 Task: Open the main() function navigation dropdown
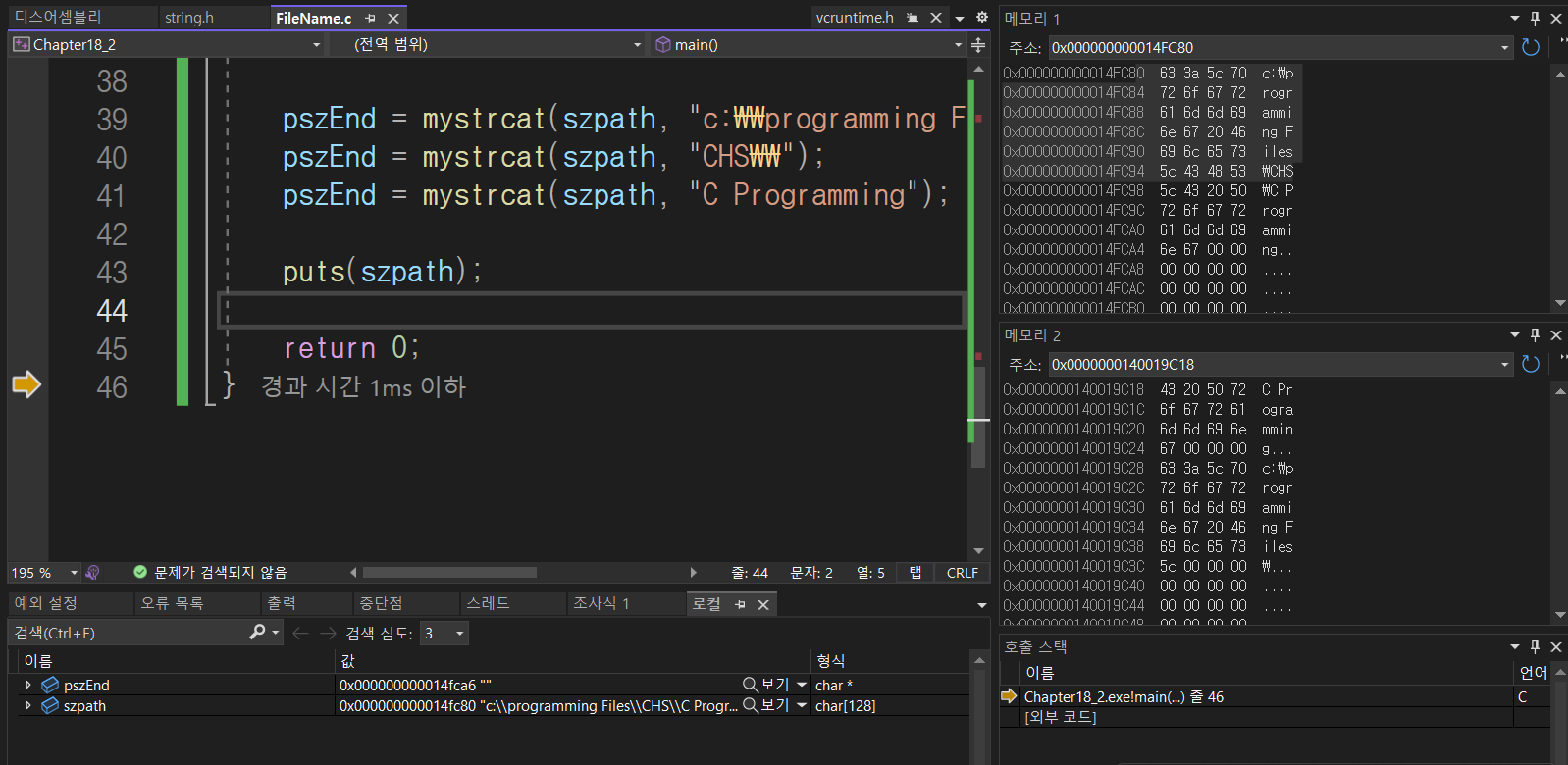(958, 45)
